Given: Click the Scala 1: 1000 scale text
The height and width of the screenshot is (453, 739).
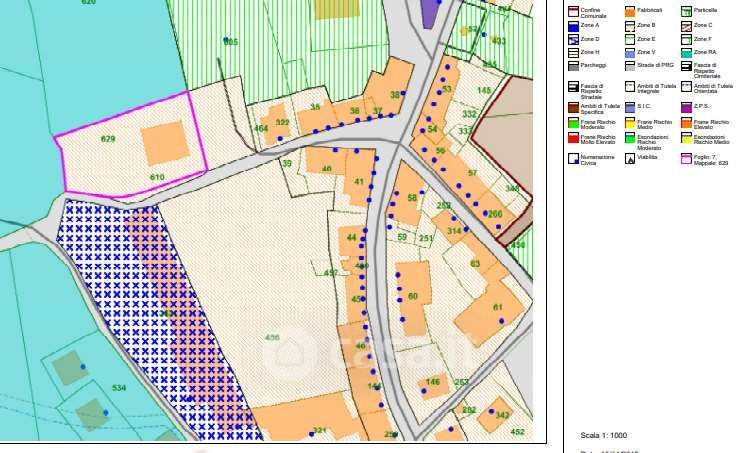Looking at the screenshot, I should (x=604, y=435).
